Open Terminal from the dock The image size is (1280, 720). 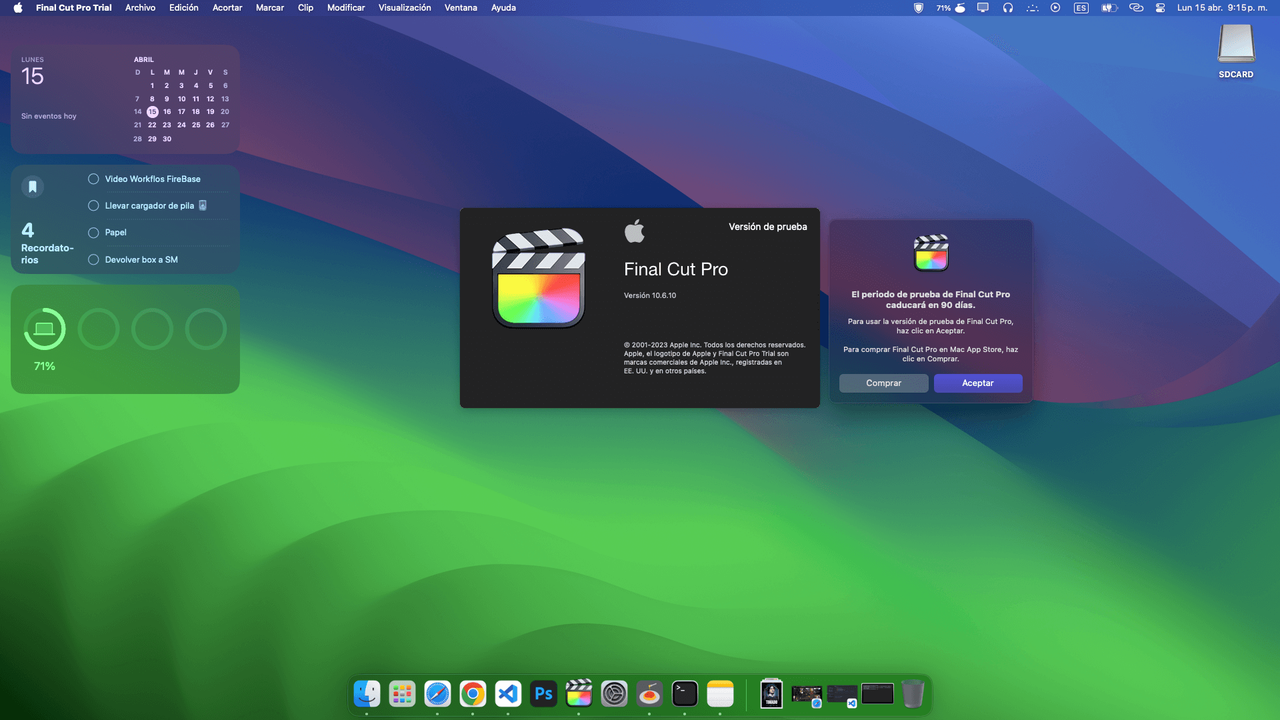[685, 693]
